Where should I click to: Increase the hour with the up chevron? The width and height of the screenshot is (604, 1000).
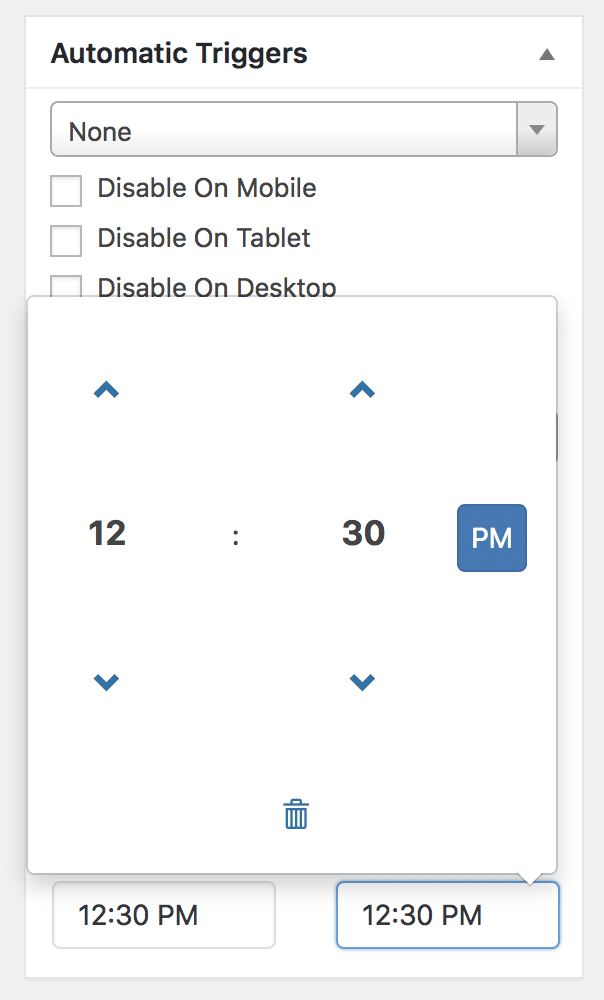106,391
